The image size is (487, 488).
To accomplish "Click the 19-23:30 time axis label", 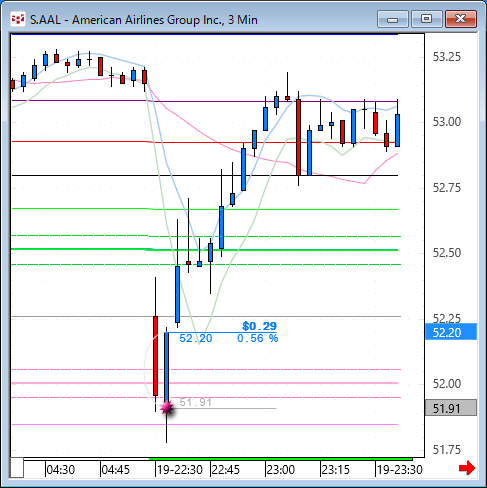I will 400,470.
